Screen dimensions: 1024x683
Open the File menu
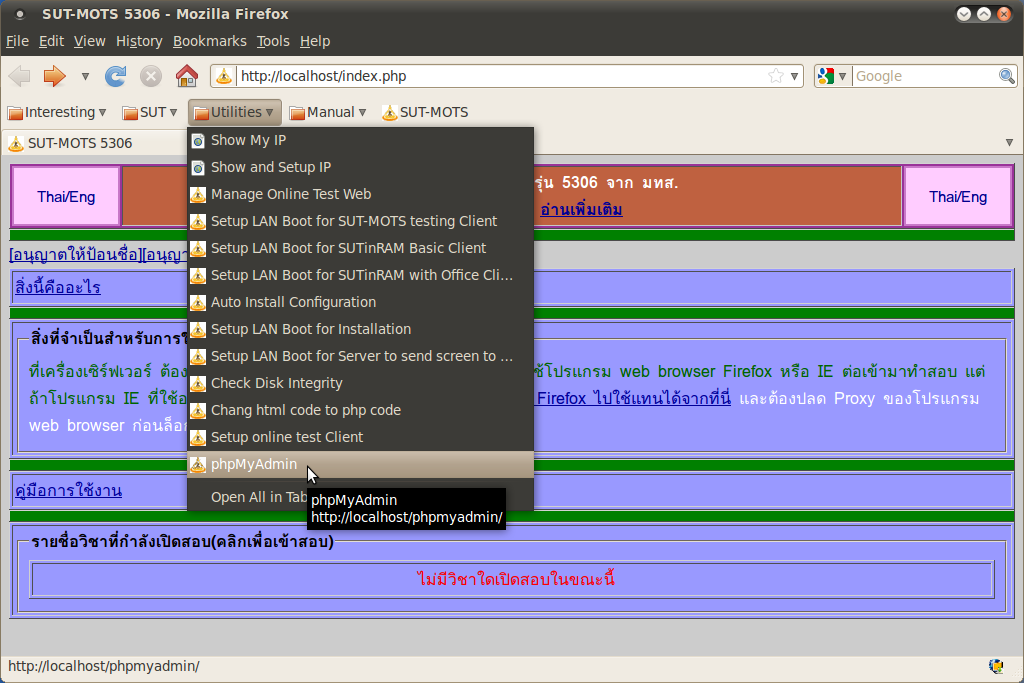(18, 41)
